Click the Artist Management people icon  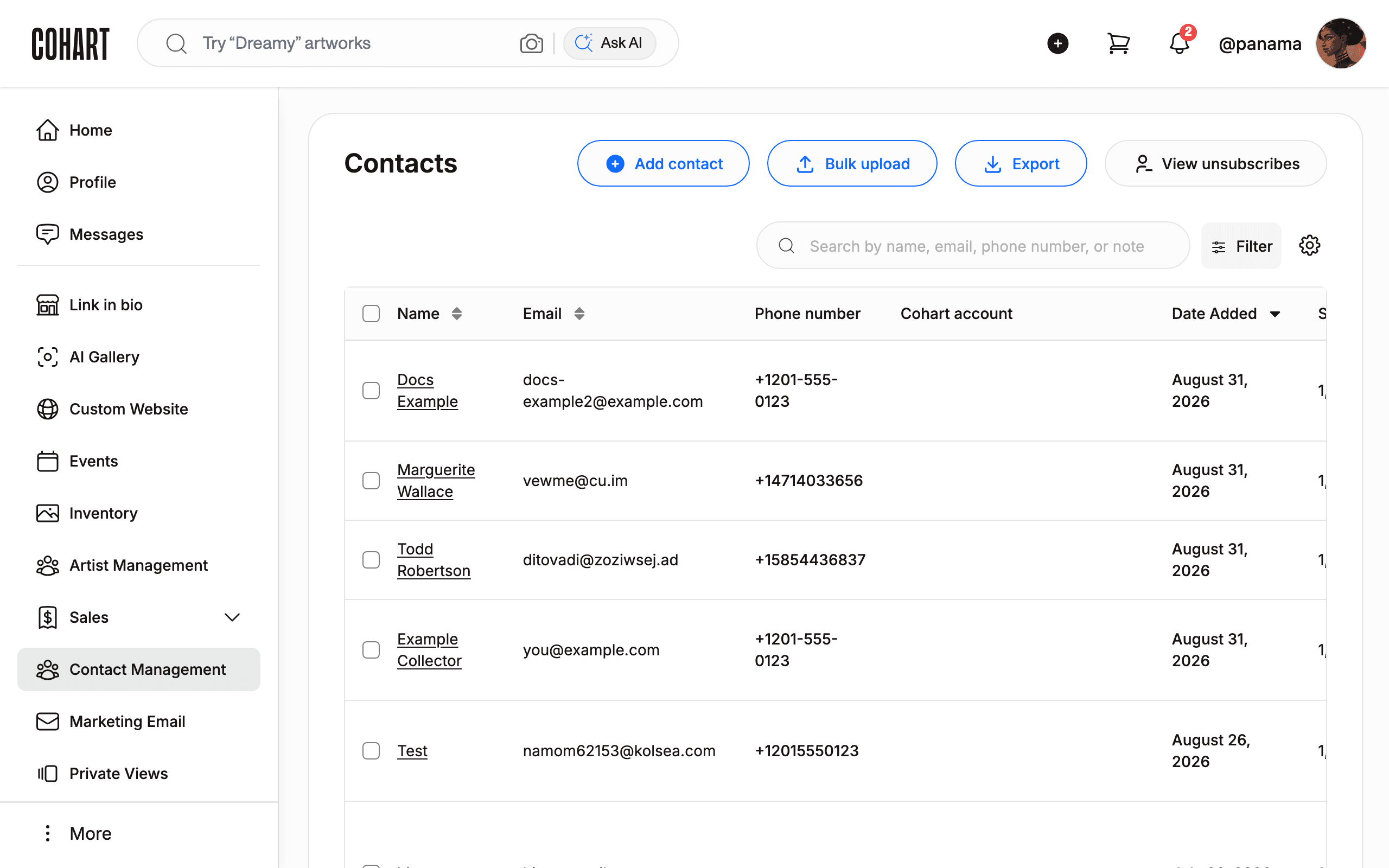(48, 565)
